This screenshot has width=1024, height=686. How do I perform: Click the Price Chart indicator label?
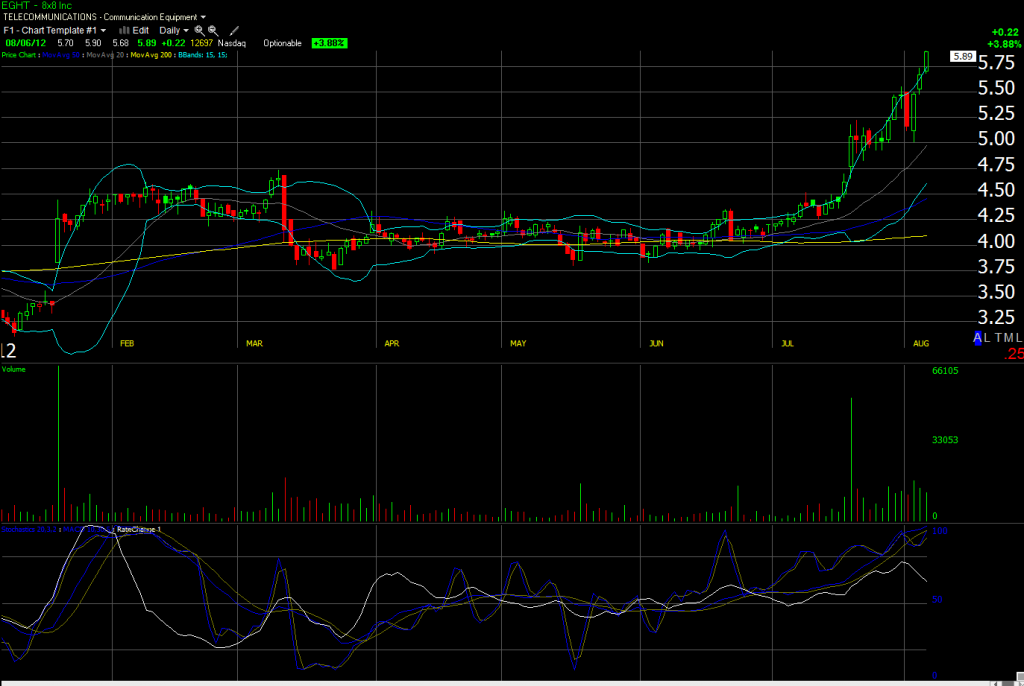point(18,55)
